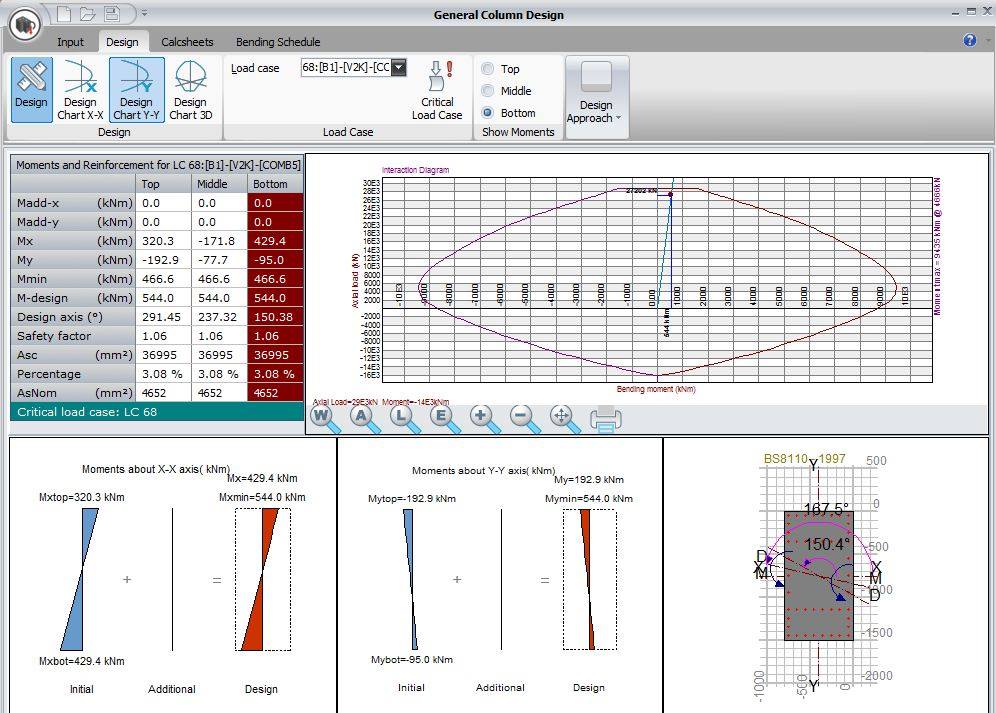The width and height of the screenshot is (996, 713).
Task: Click Bottom AsNom value 4652
Action: 275,393
